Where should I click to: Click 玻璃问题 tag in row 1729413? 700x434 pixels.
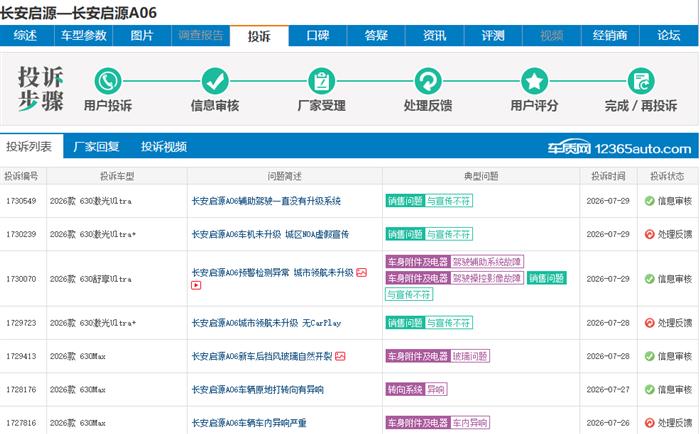click(470, 356)
